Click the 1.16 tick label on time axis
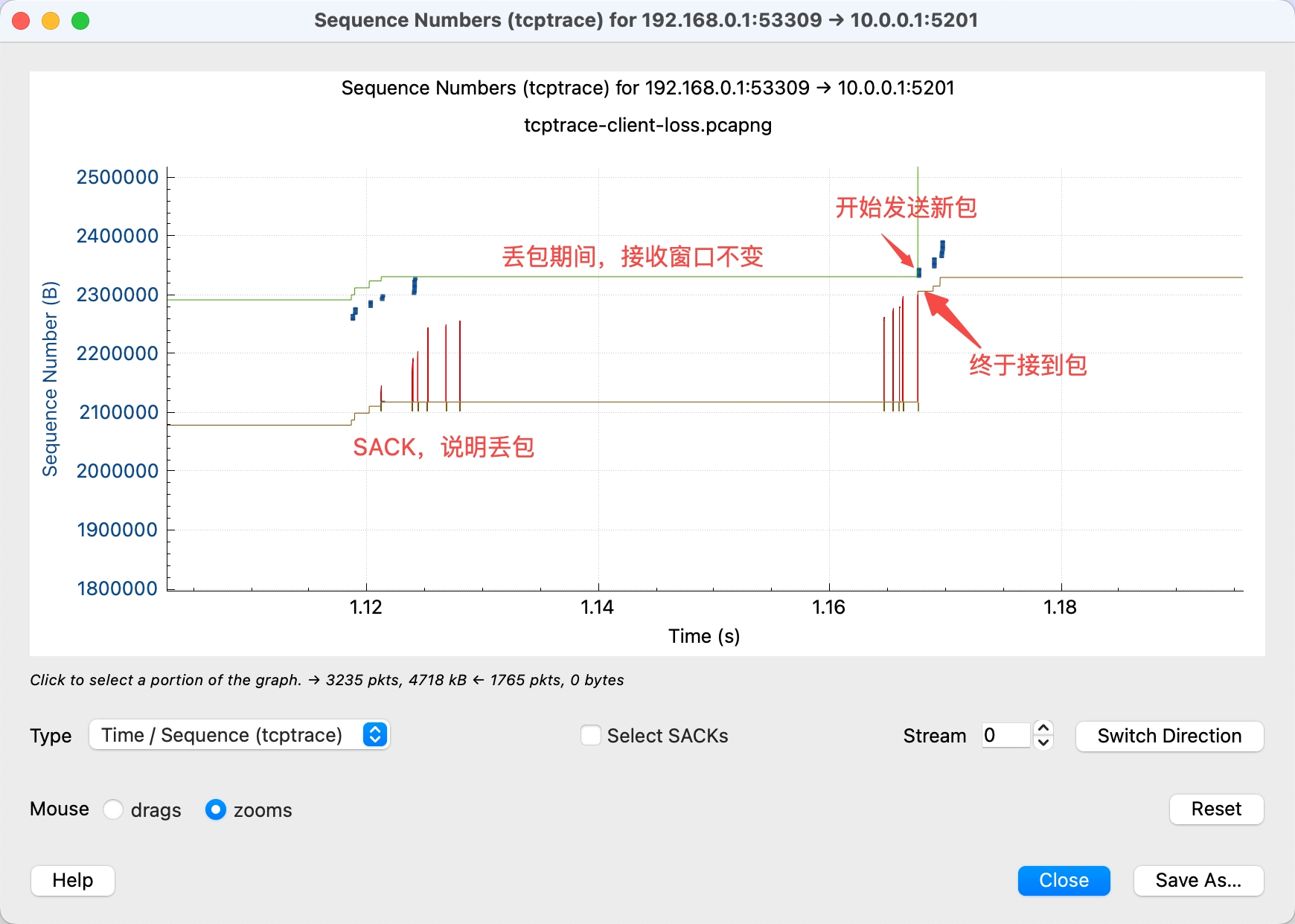The width and height of the screenshot is (1295, 924). pos(828,607)
